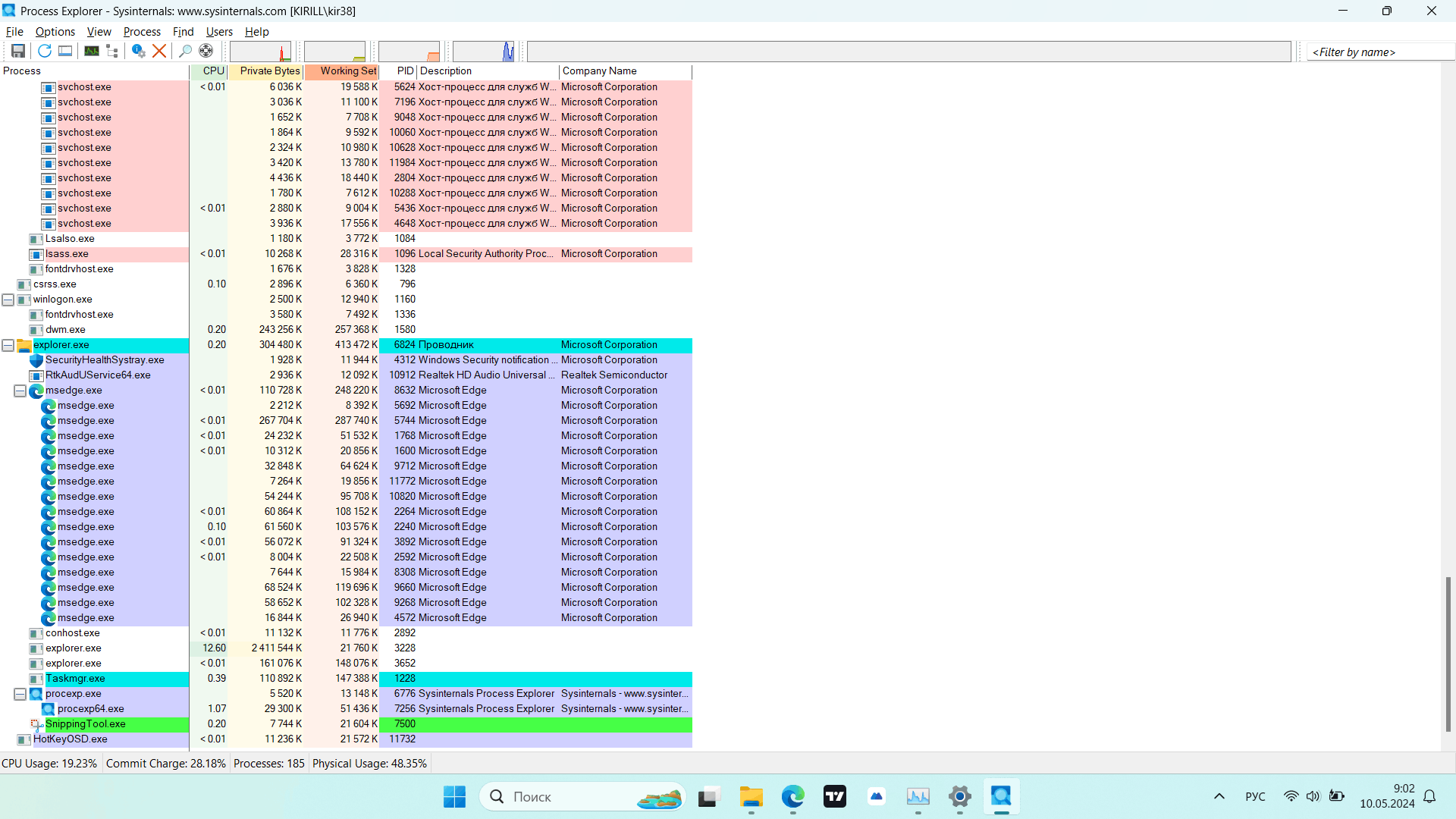Click Process Explorer taskbar icon
Screen dimensions: 1456x819
(x=1002, y=797)
